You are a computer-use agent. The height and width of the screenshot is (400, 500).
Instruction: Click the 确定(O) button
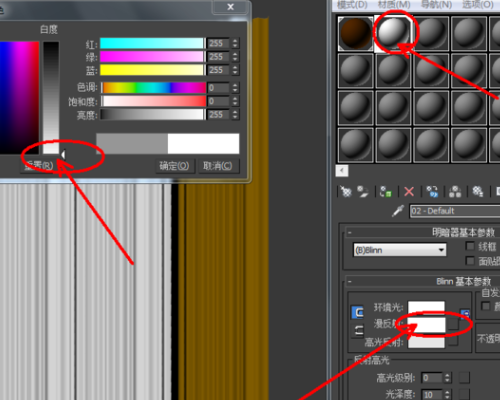click(x=174, y=166)
